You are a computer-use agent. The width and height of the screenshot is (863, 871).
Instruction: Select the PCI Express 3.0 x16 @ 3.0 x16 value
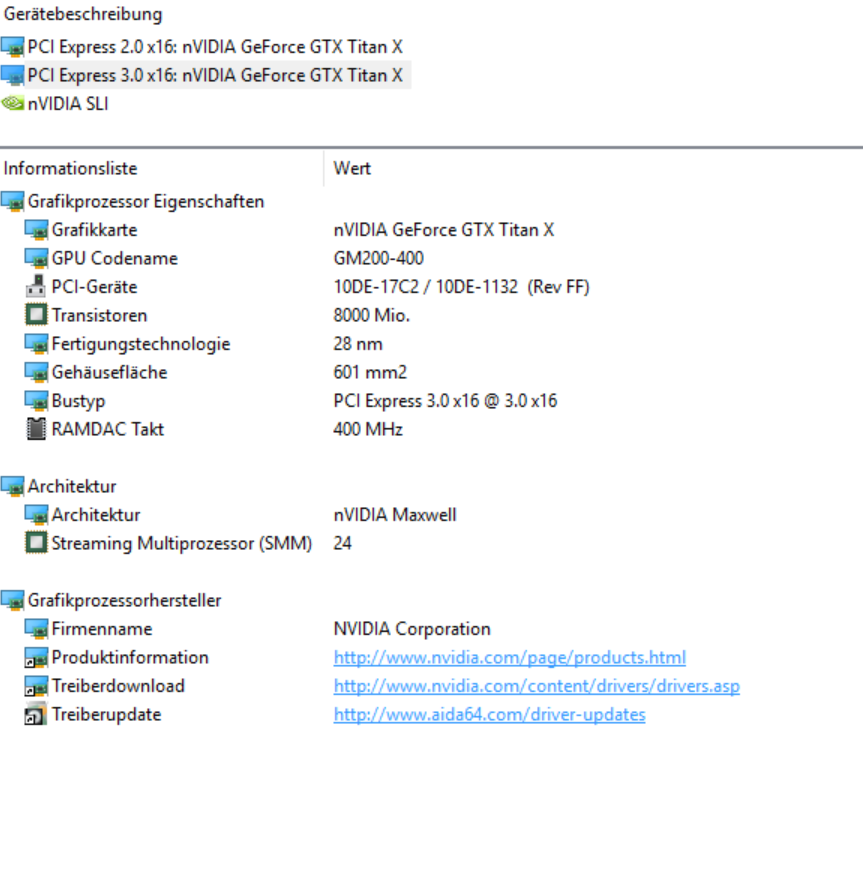445,401
